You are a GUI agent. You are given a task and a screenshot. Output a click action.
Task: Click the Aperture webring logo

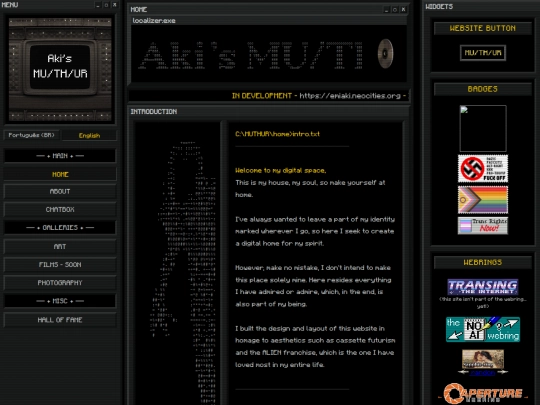pyautogui.click(x=483, y=393)
